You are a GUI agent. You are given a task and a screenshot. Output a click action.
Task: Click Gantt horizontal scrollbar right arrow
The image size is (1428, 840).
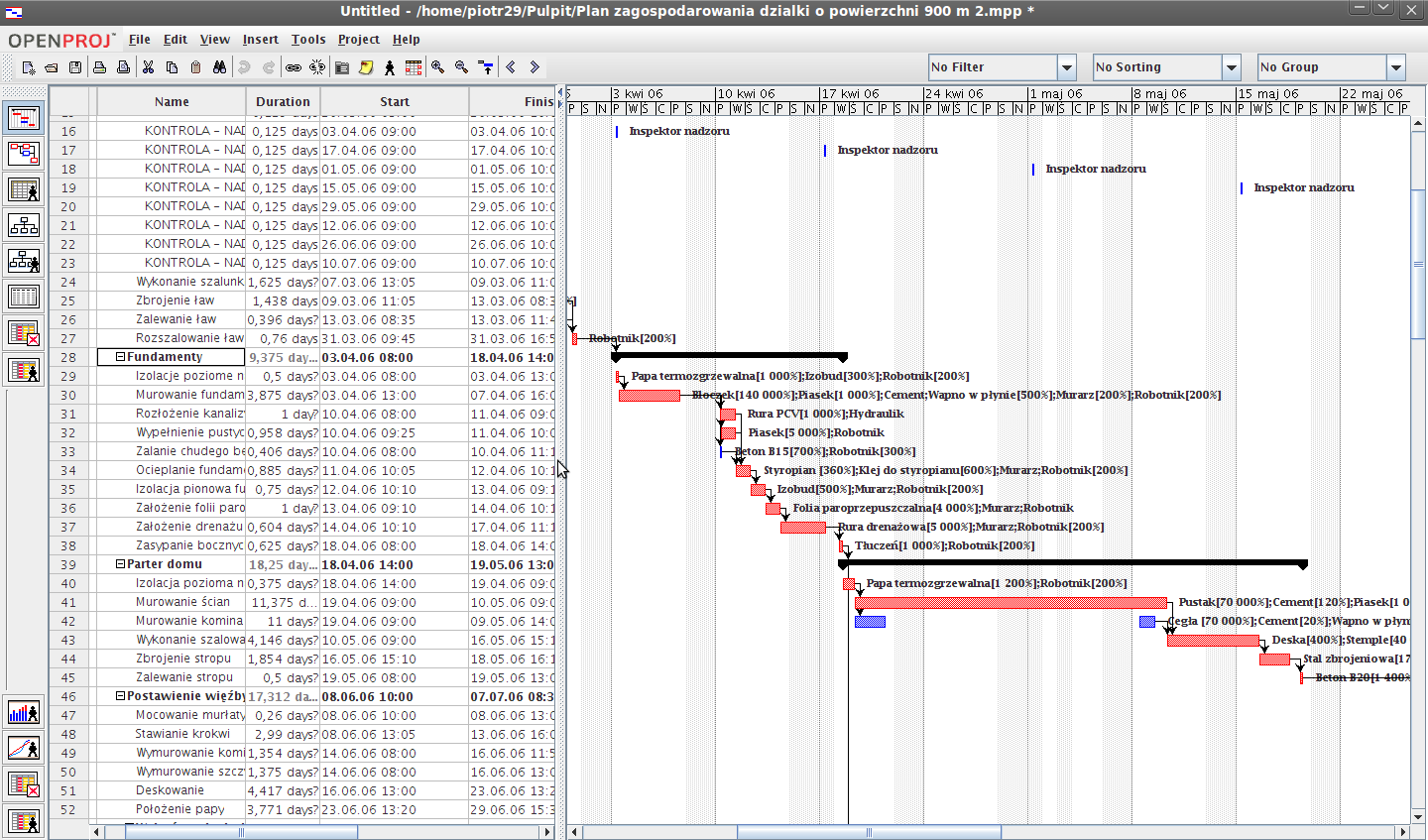(x=1402, y=833)
